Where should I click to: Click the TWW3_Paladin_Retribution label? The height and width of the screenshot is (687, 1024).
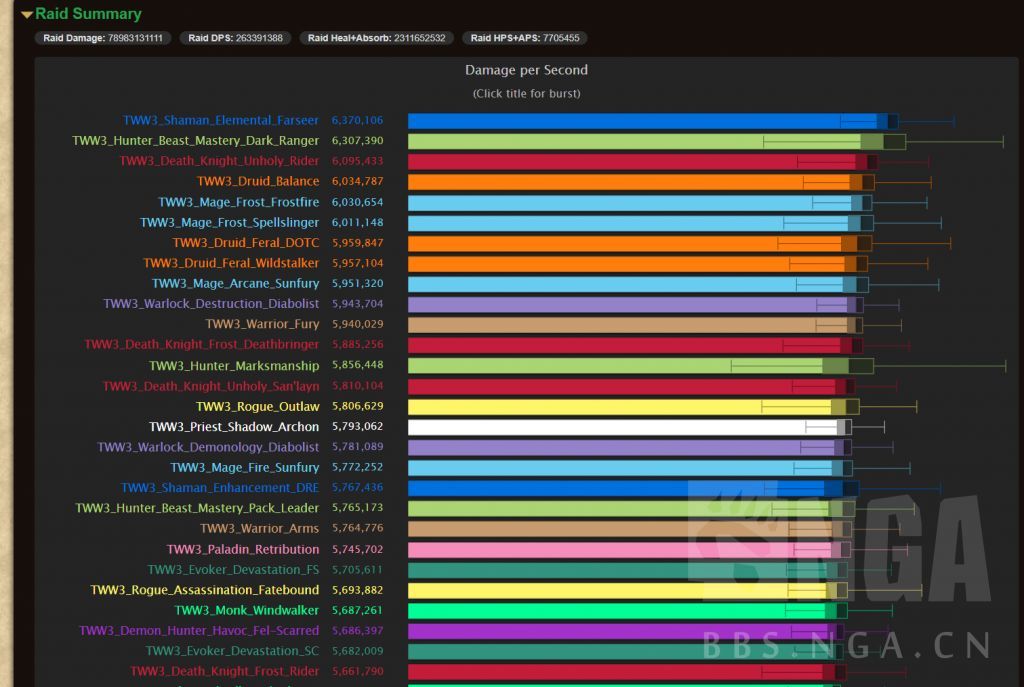(243, 550)
